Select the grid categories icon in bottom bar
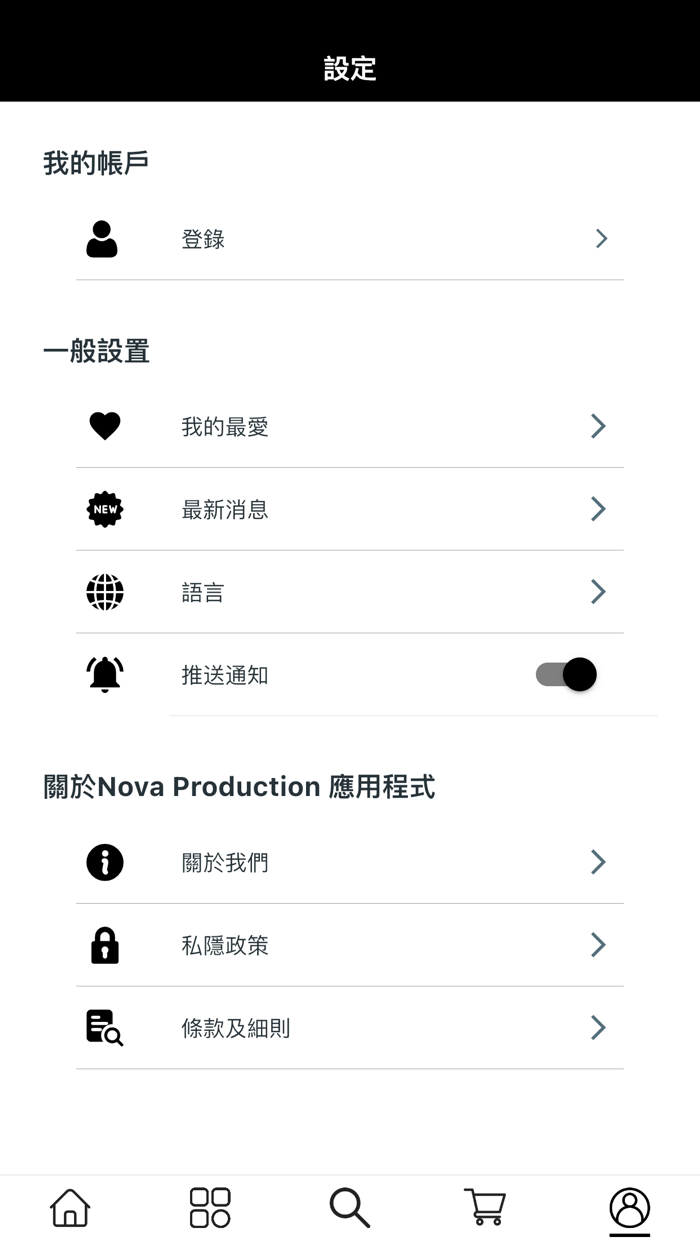Image resolution: width=700 pixels, height=1244 pixels. click(208, 1207)
